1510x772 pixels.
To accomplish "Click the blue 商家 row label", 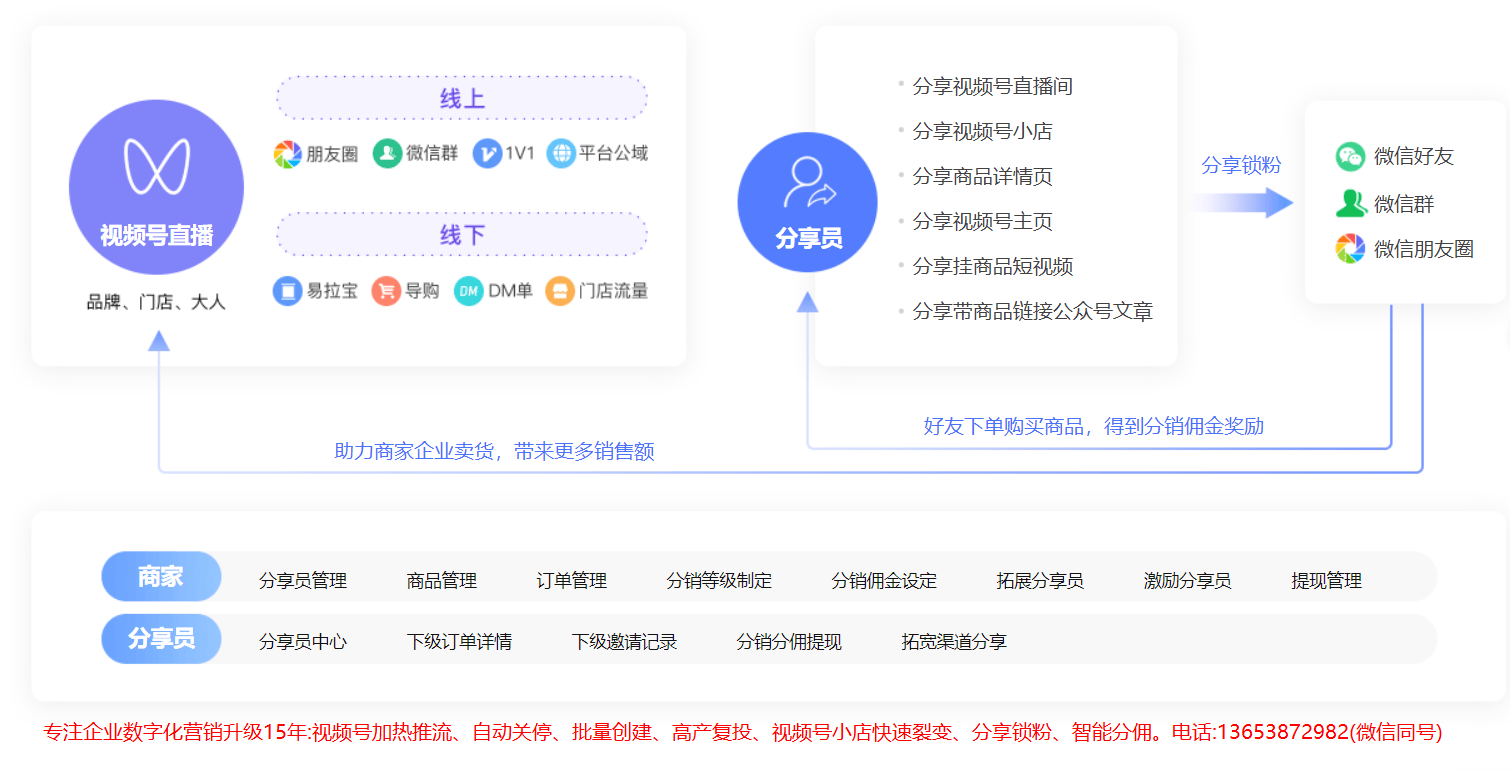I will [161, 577].
